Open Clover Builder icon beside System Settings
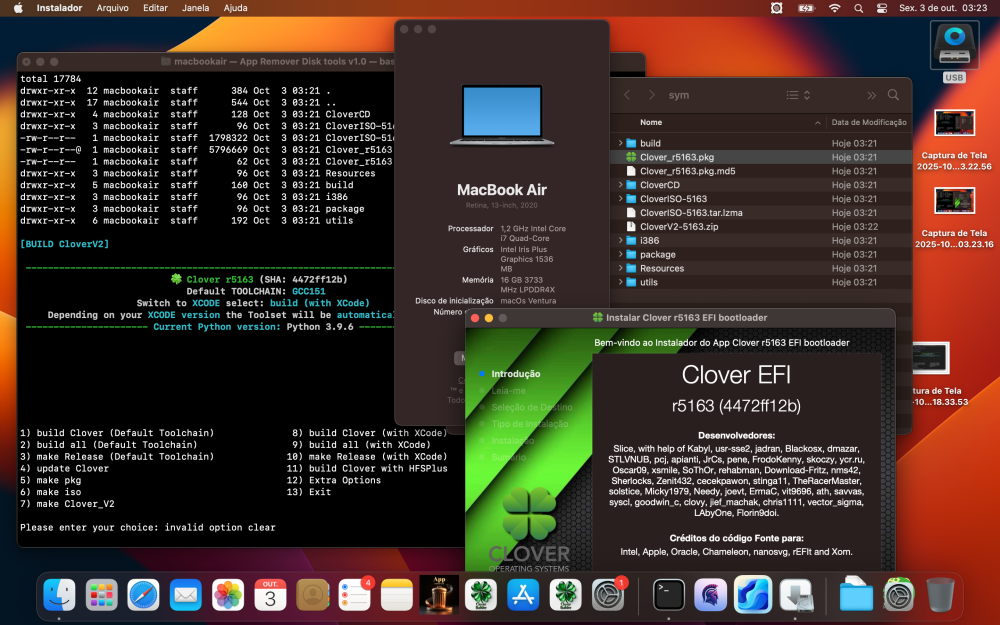Screen dimensions: 1000x625 pos(565,595)
